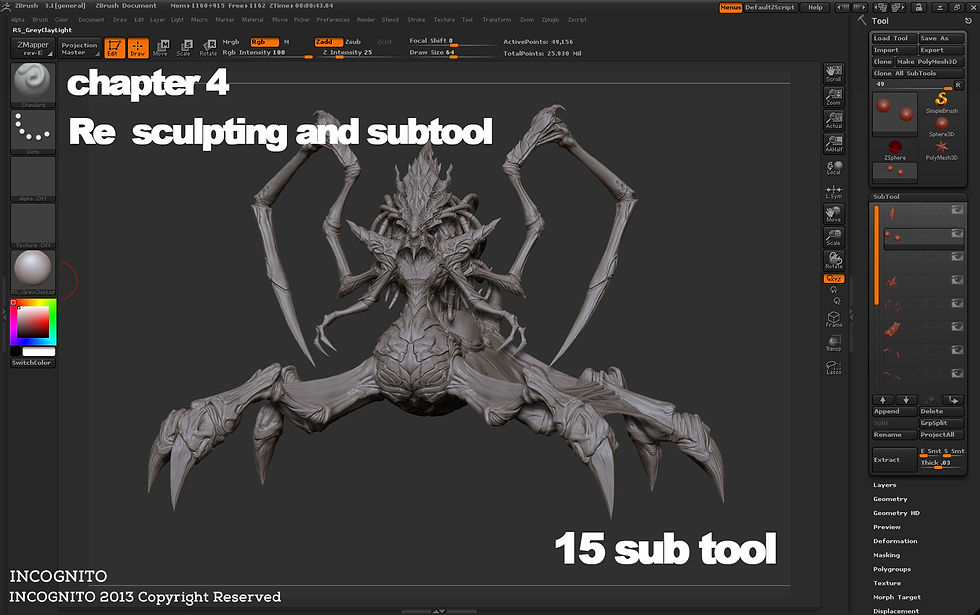Toggle Local transformations
The height and width of the screenshot is (615, 980).
coord(834,168)
